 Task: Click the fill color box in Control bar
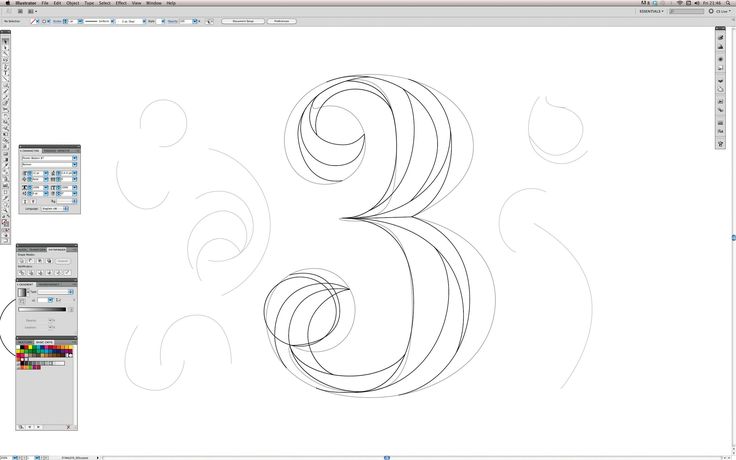pos(33,21)
